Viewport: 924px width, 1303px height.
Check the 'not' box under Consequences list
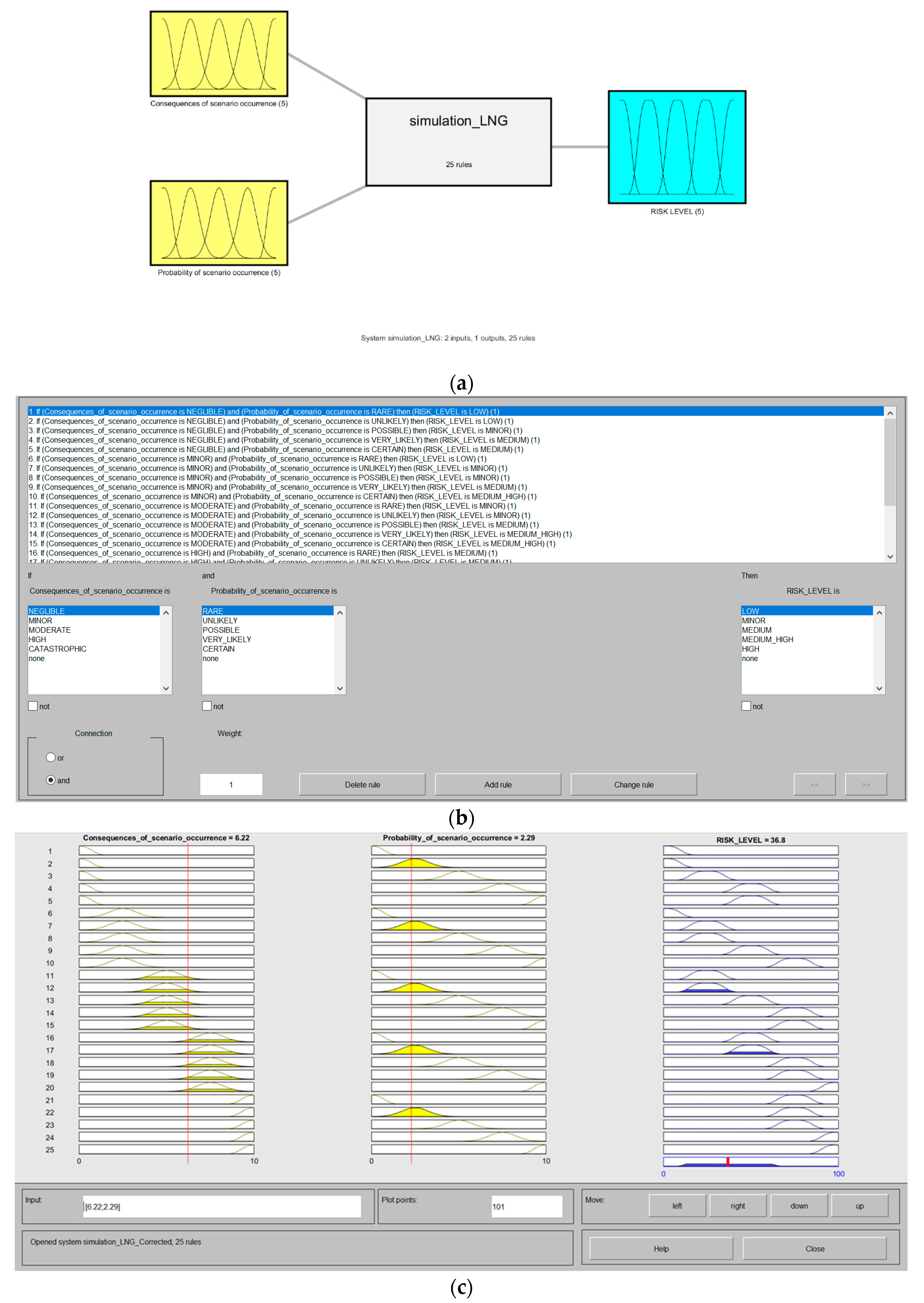(33, 706)
